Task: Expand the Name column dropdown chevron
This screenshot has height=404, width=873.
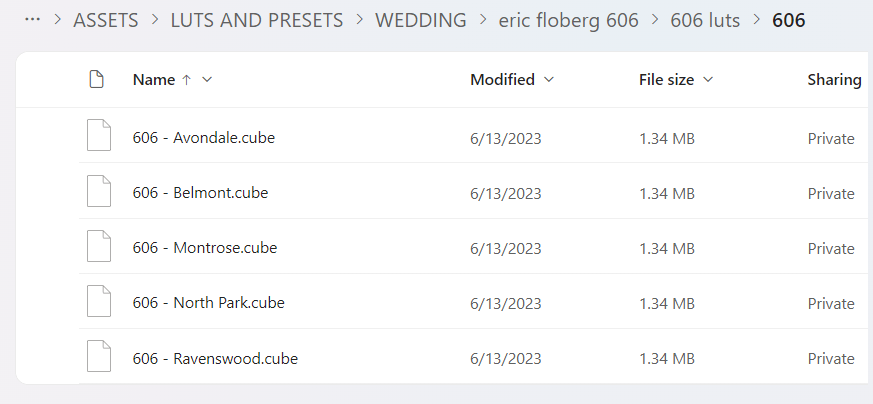Action: click(207, 80)
